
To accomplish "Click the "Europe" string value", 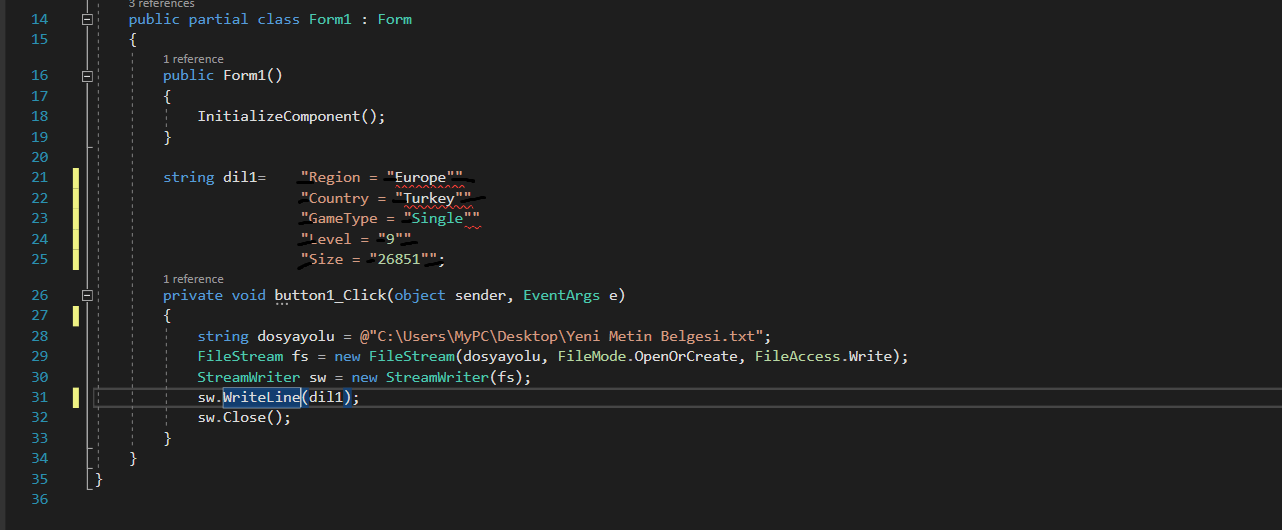I will (420, 177).
